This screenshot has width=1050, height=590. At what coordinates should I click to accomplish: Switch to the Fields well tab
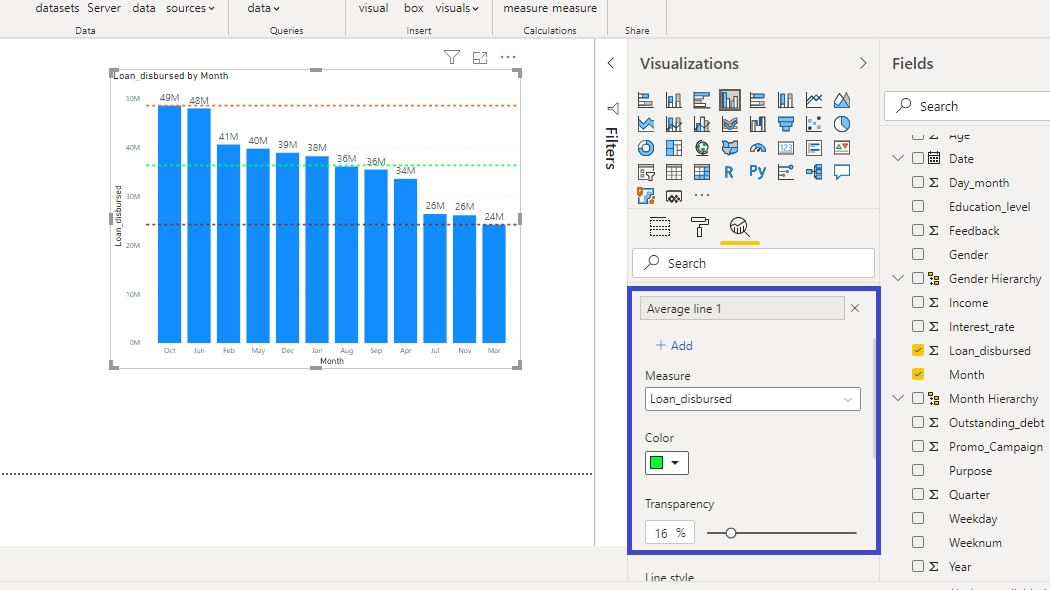coord(660,227)
